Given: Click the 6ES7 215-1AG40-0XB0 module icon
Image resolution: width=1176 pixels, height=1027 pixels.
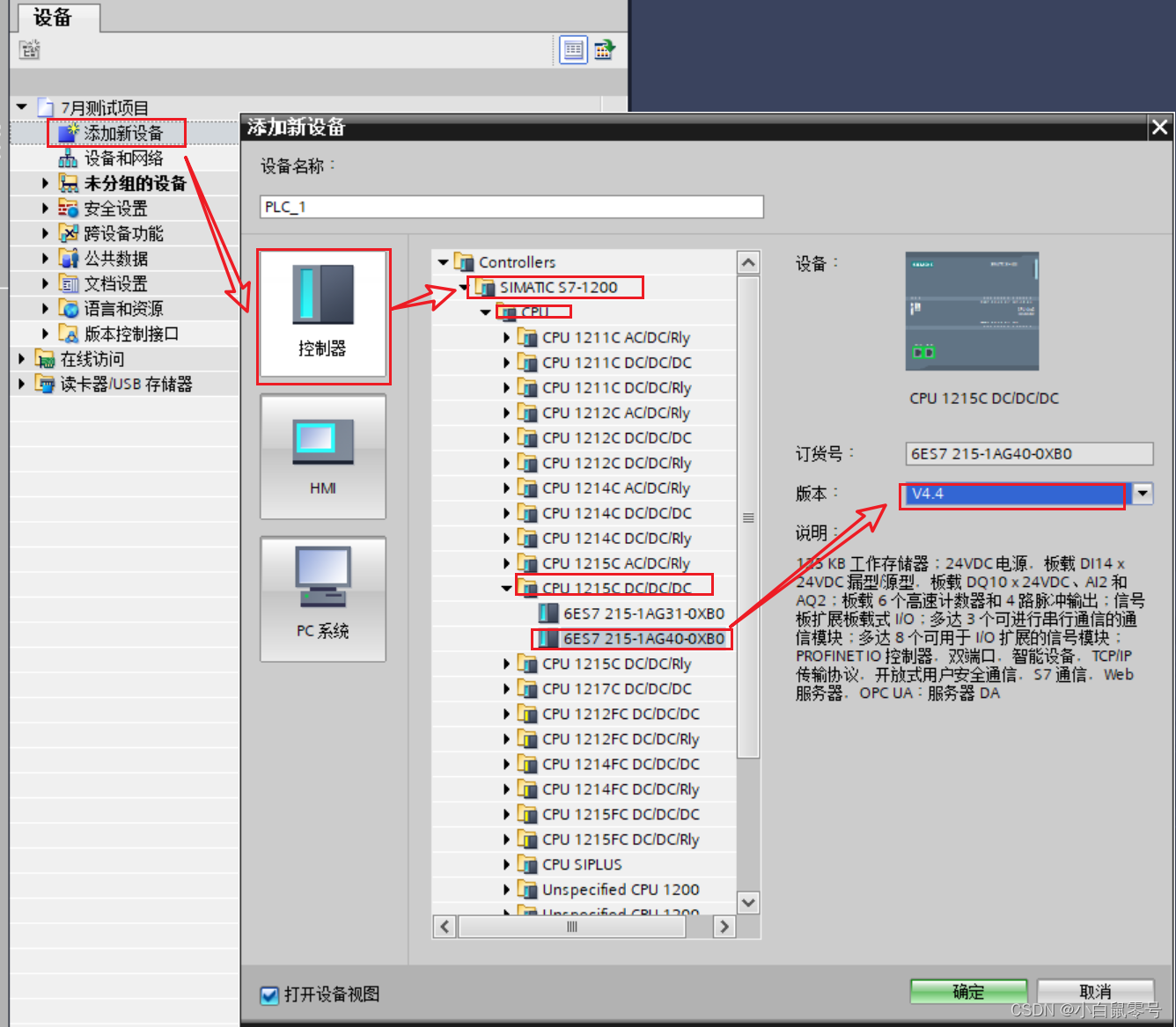Looking at the screenshot, I should click(x=548, y=638).
